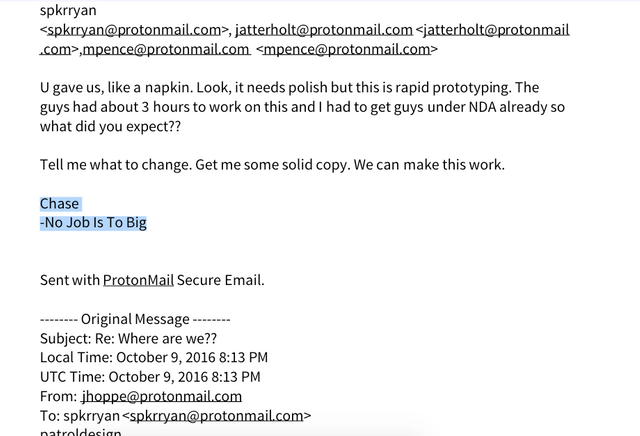Click the "Local Time: October 9, 2016" line

click(x=154, y=358)
